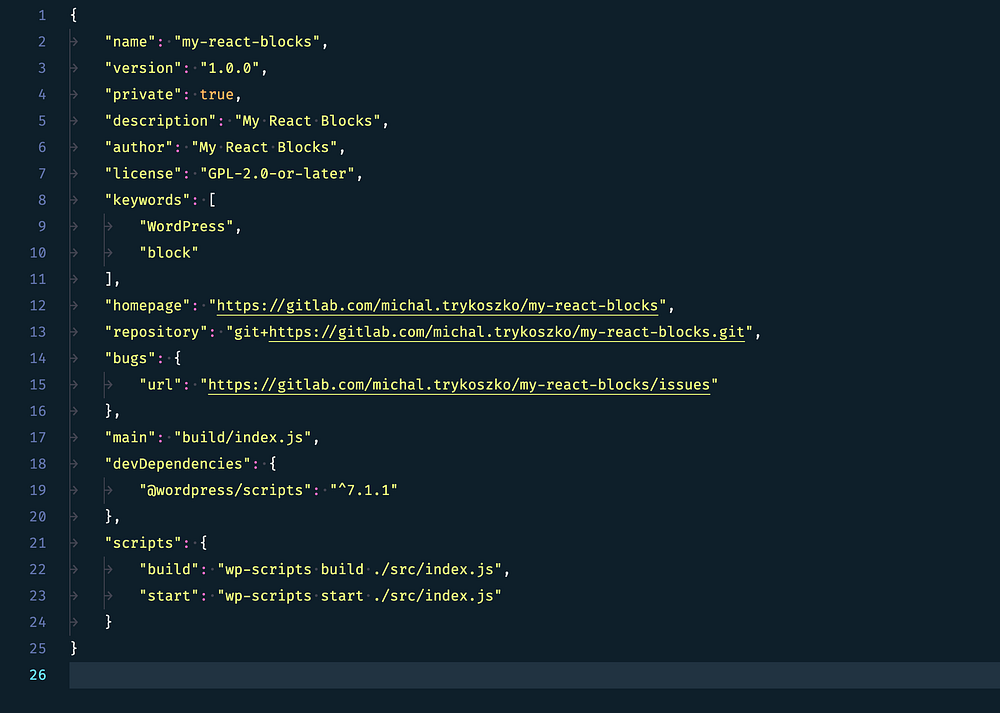Click the "name" key on line 2
This screenshot has width=1000, height=713.
point(130,41)
